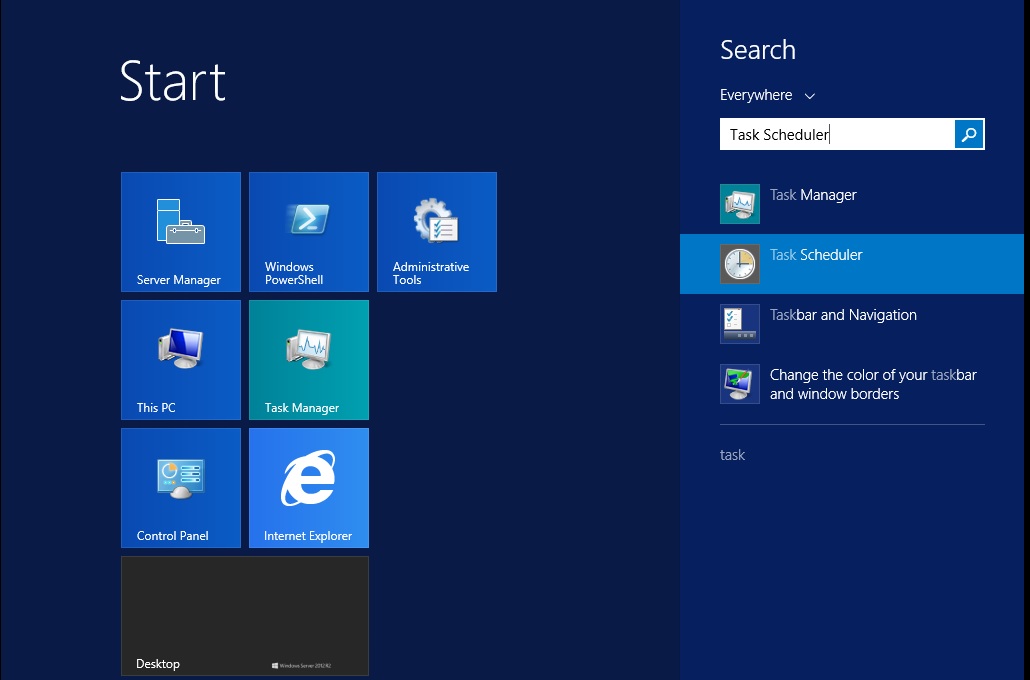Click the taskbar color change result icon
The width and height of the screenshot is (1030, 680).
tap(740, 384)
